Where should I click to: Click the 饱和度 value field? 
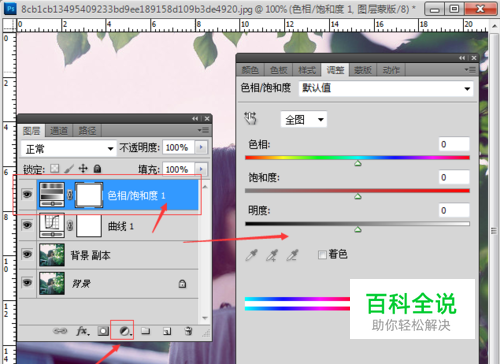coord(454,177)
